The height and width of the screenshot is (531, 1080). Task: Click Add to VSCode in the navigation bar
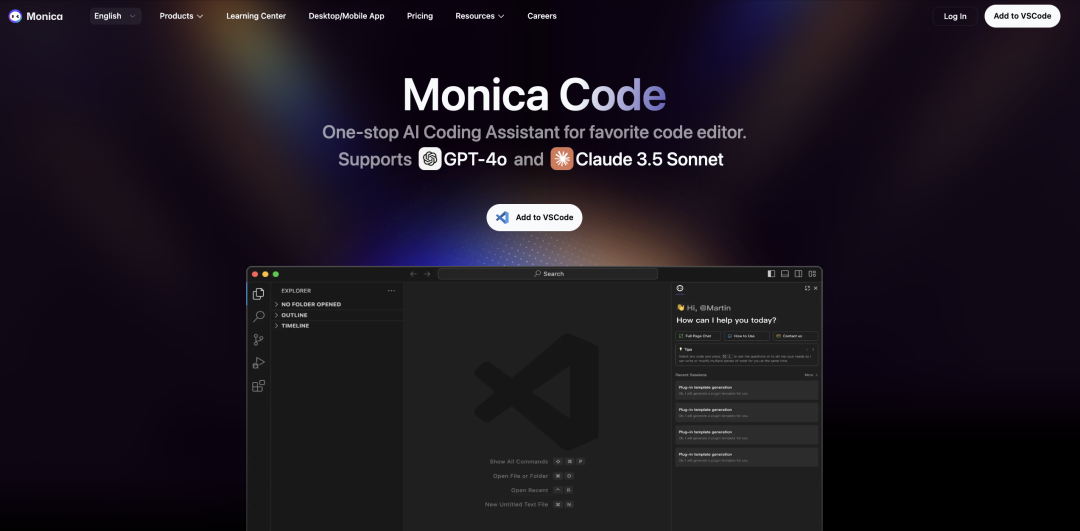[1022, 16]
